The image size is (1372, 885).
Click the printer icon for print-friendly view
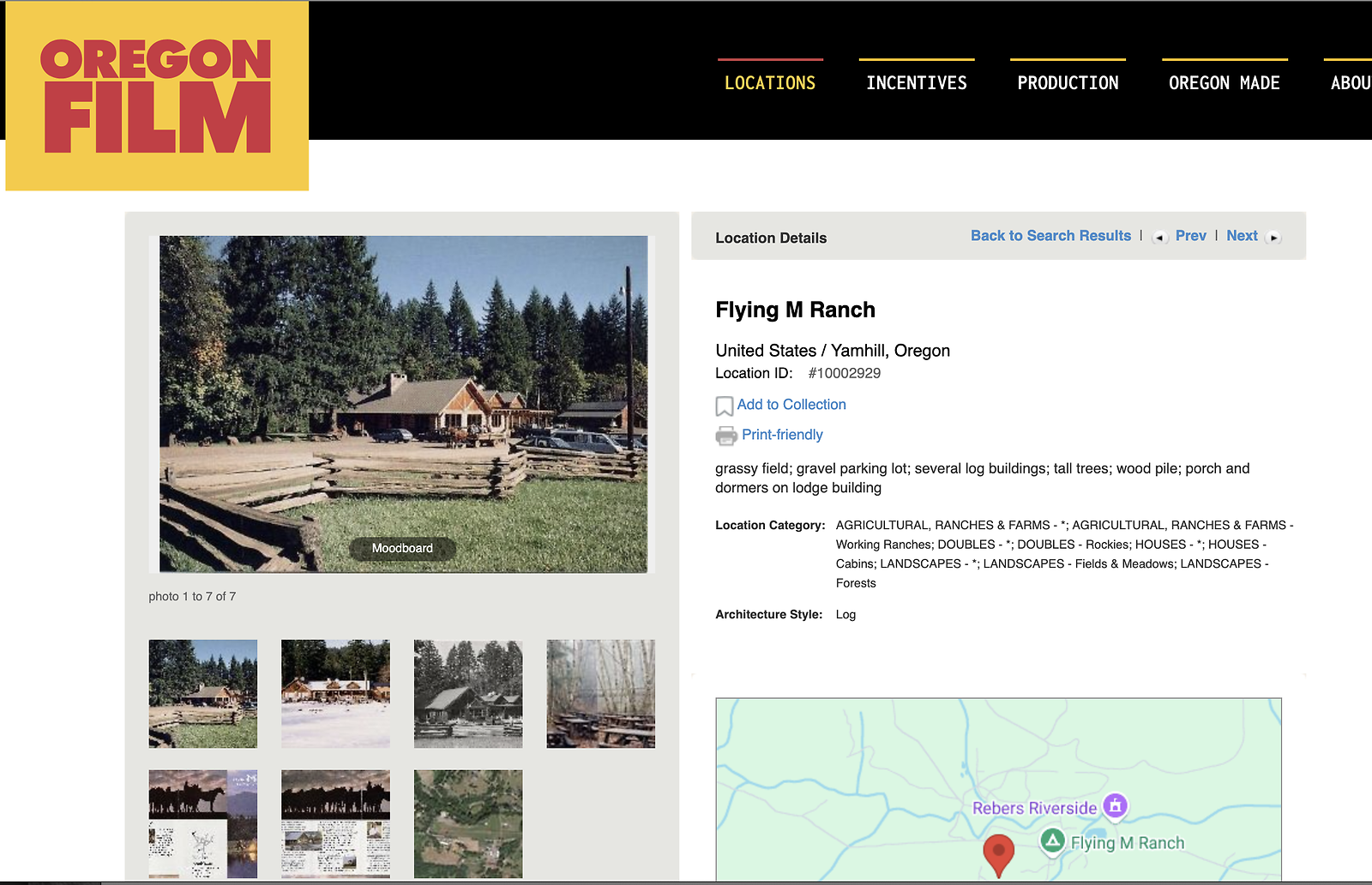[x=726, y=436]
